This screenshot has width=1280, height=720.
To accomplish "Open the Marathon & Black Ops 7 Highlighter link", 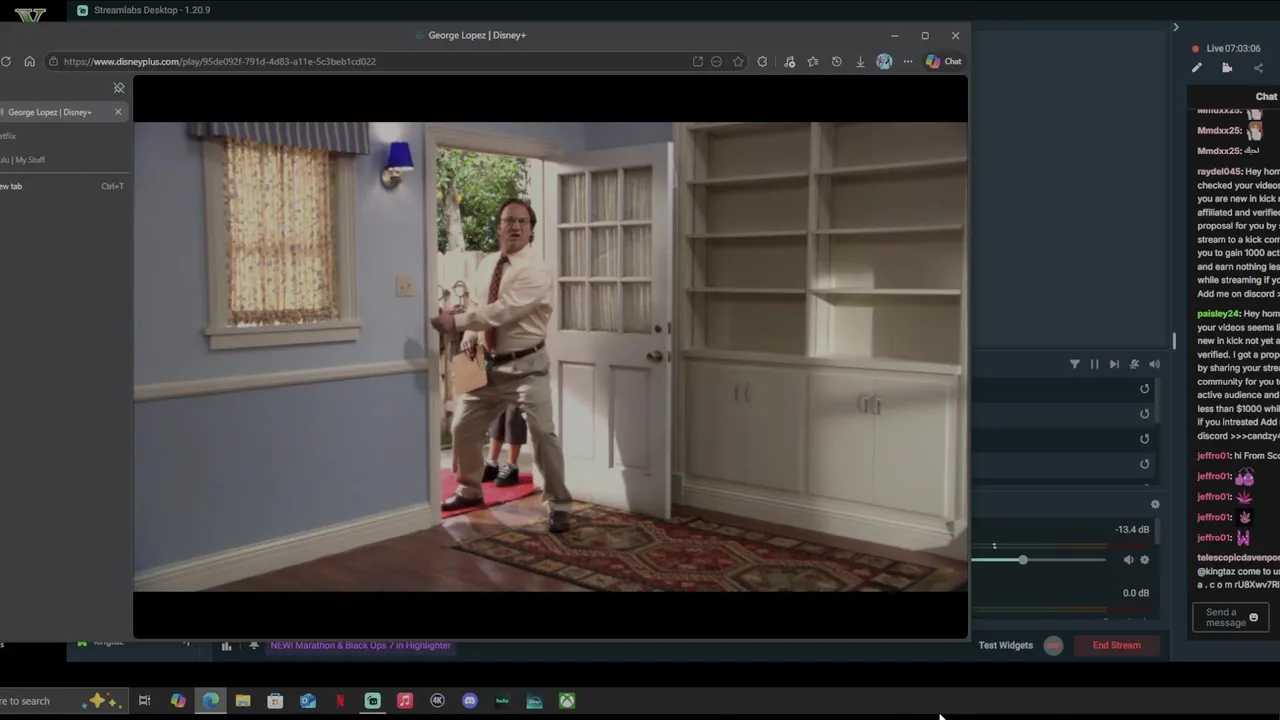I will [360, 646].
